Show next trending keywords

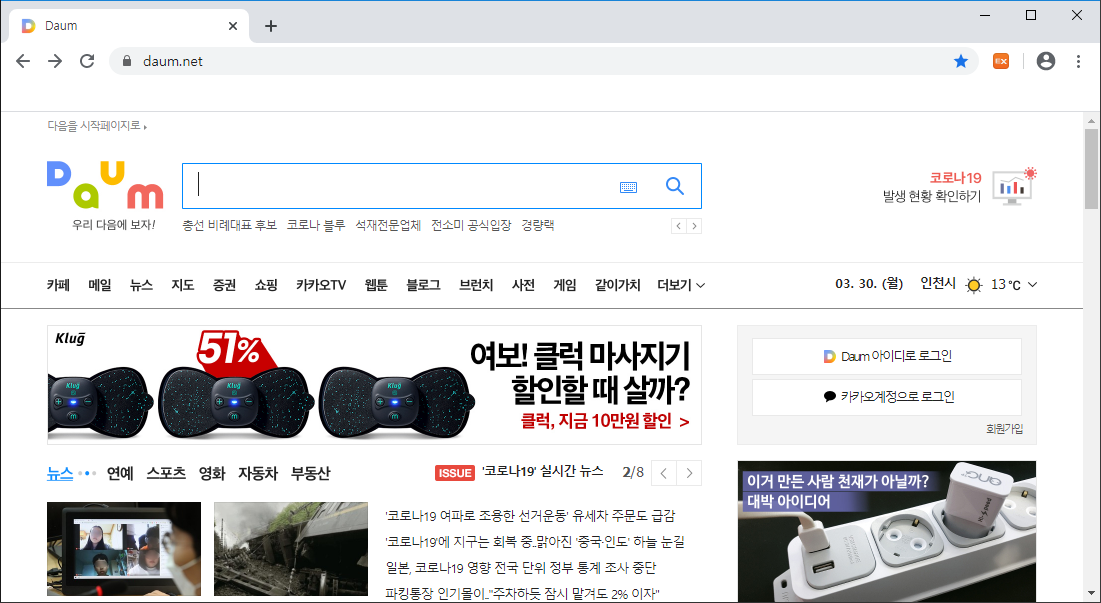point(694,226)
